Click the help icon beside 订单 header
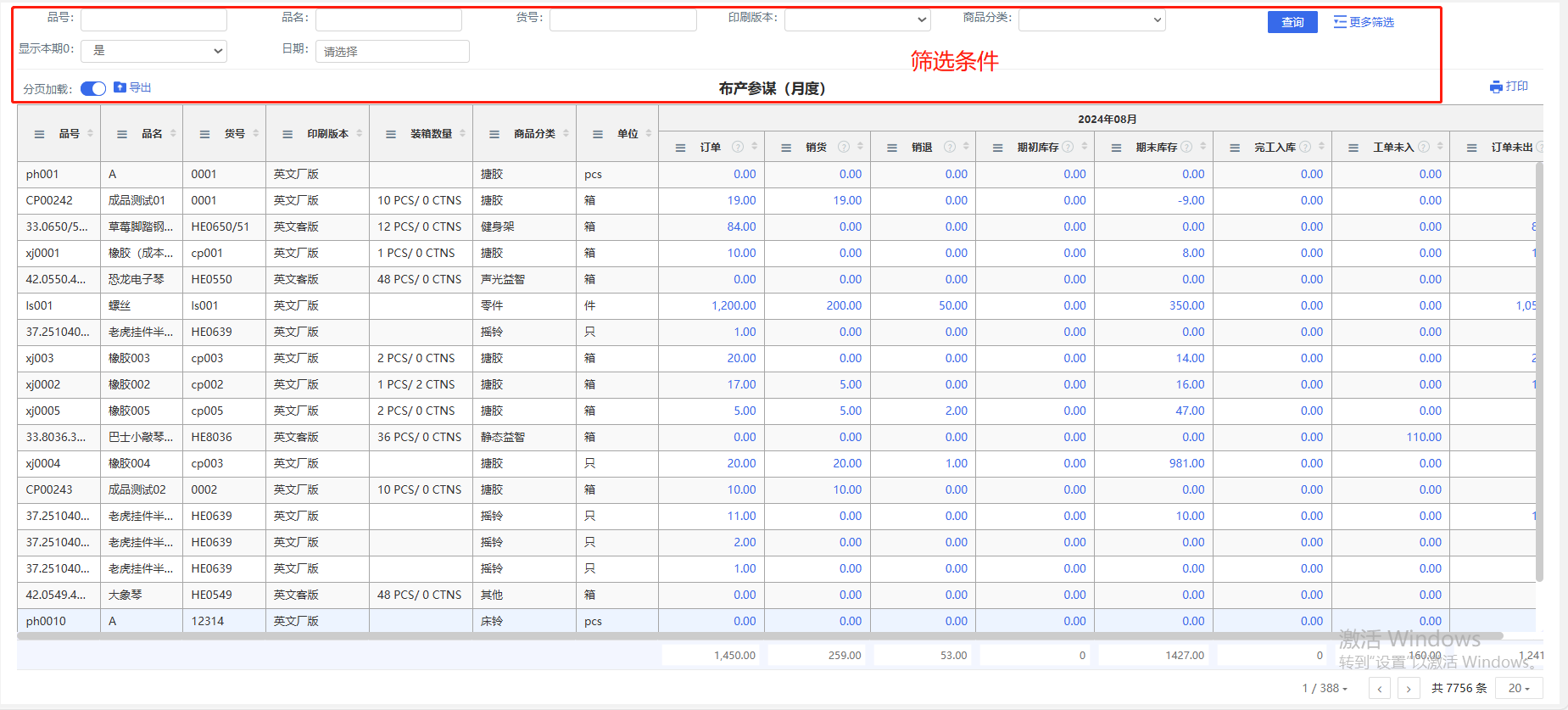Viewport: 1568px width, 710px height. pyautogui.click(x=738, y=147)
